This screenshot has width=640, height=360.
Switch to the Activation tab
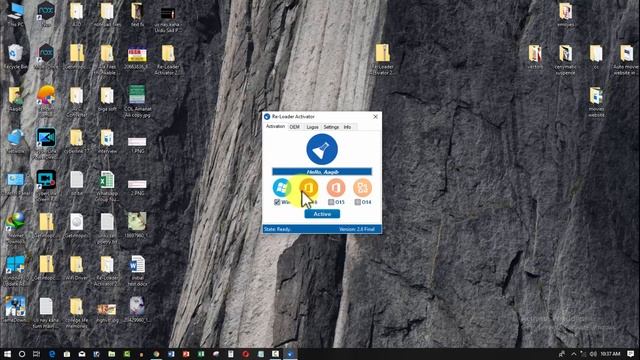[276, 127]
